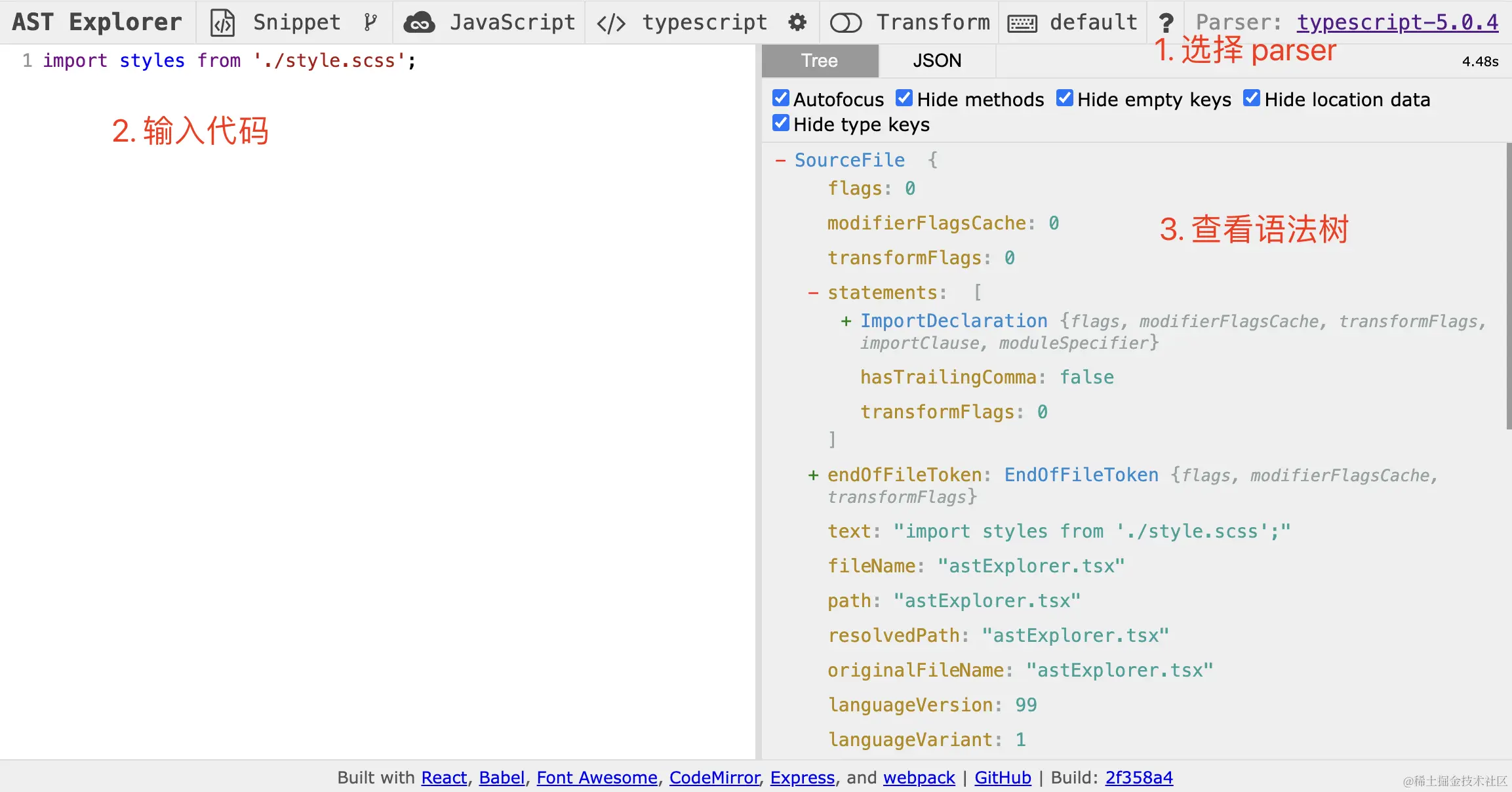Select the path "astExplorer.tsx" row

(954, 601)
